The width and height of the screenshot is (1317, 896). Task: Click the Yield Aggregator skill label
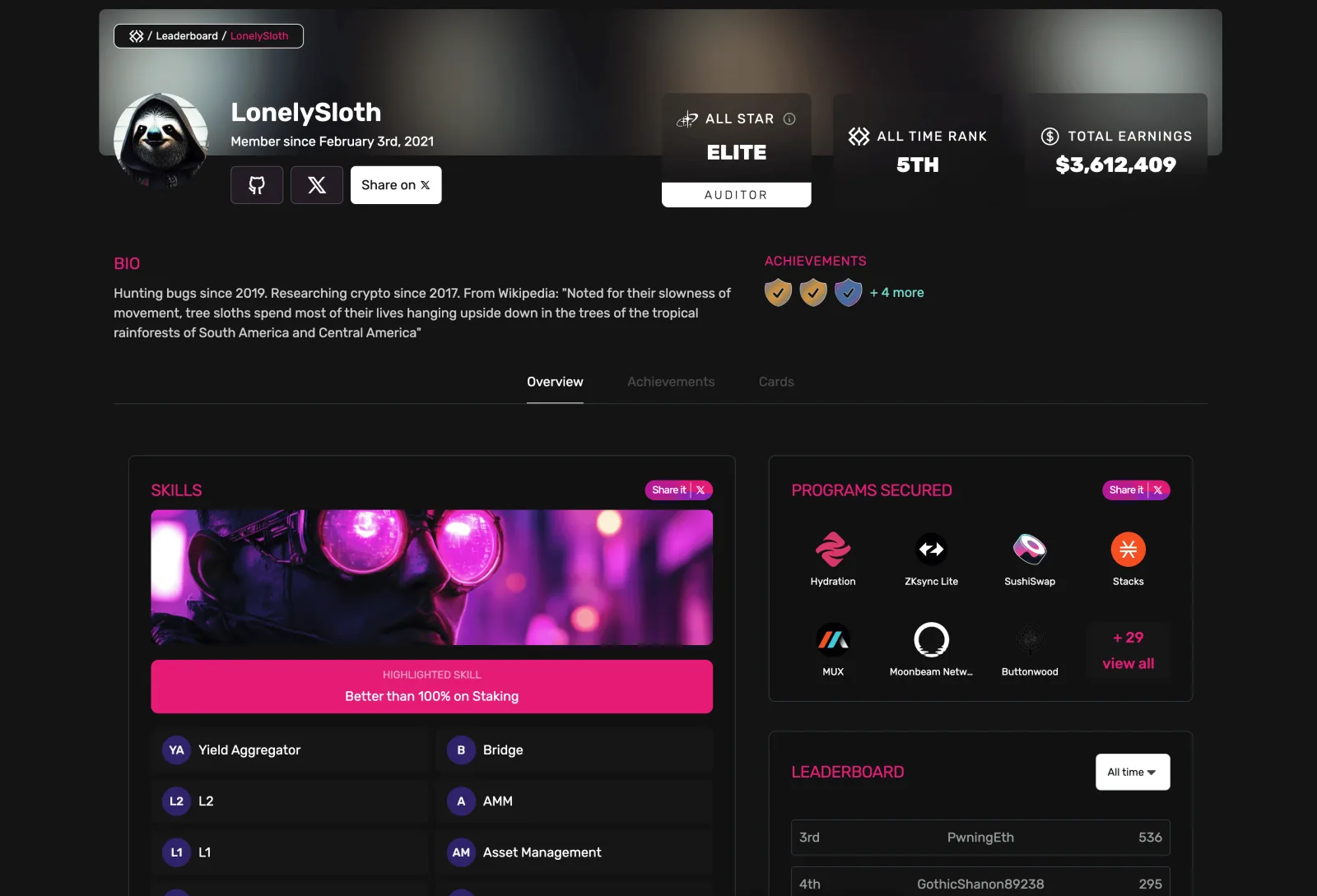pyautogui.click(x=249, y=750)
